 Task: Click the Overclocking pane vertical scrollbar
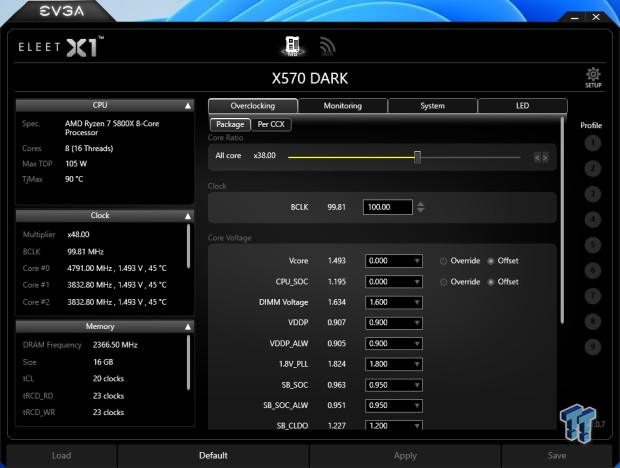(562, 220)
